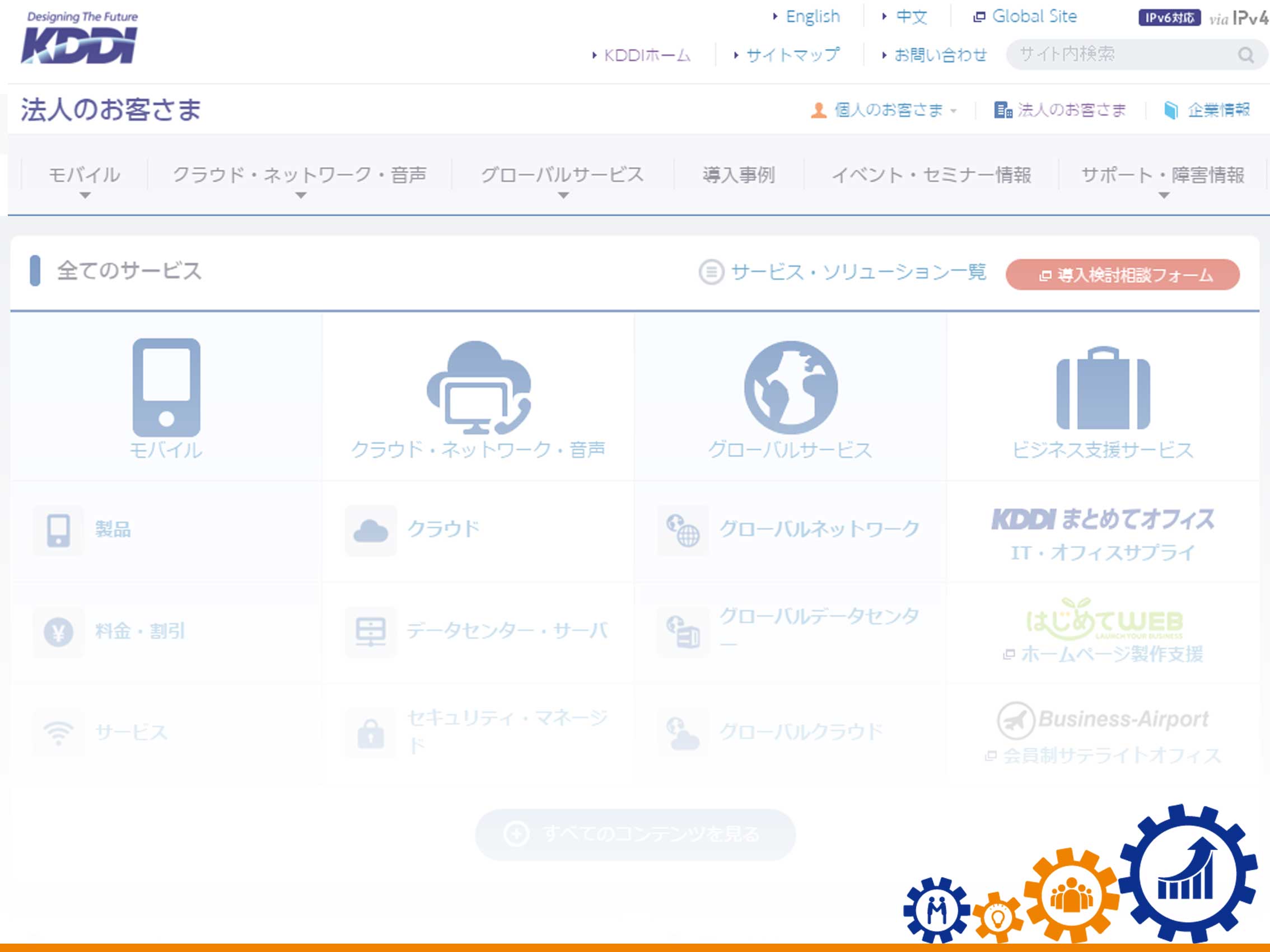Click the briefcase business support icon
Viewport: 1270px width, 952px height.
tap(1103, 388)
